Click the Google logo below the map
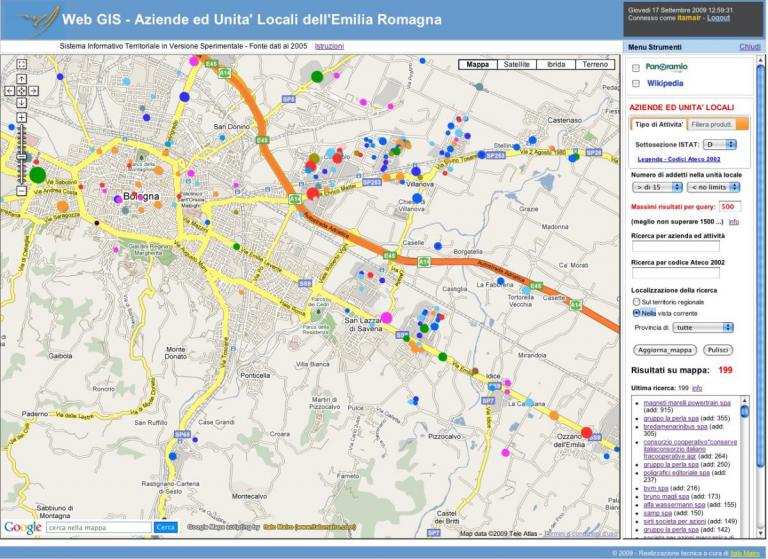The image size is (768, 559). click(23, 528)
